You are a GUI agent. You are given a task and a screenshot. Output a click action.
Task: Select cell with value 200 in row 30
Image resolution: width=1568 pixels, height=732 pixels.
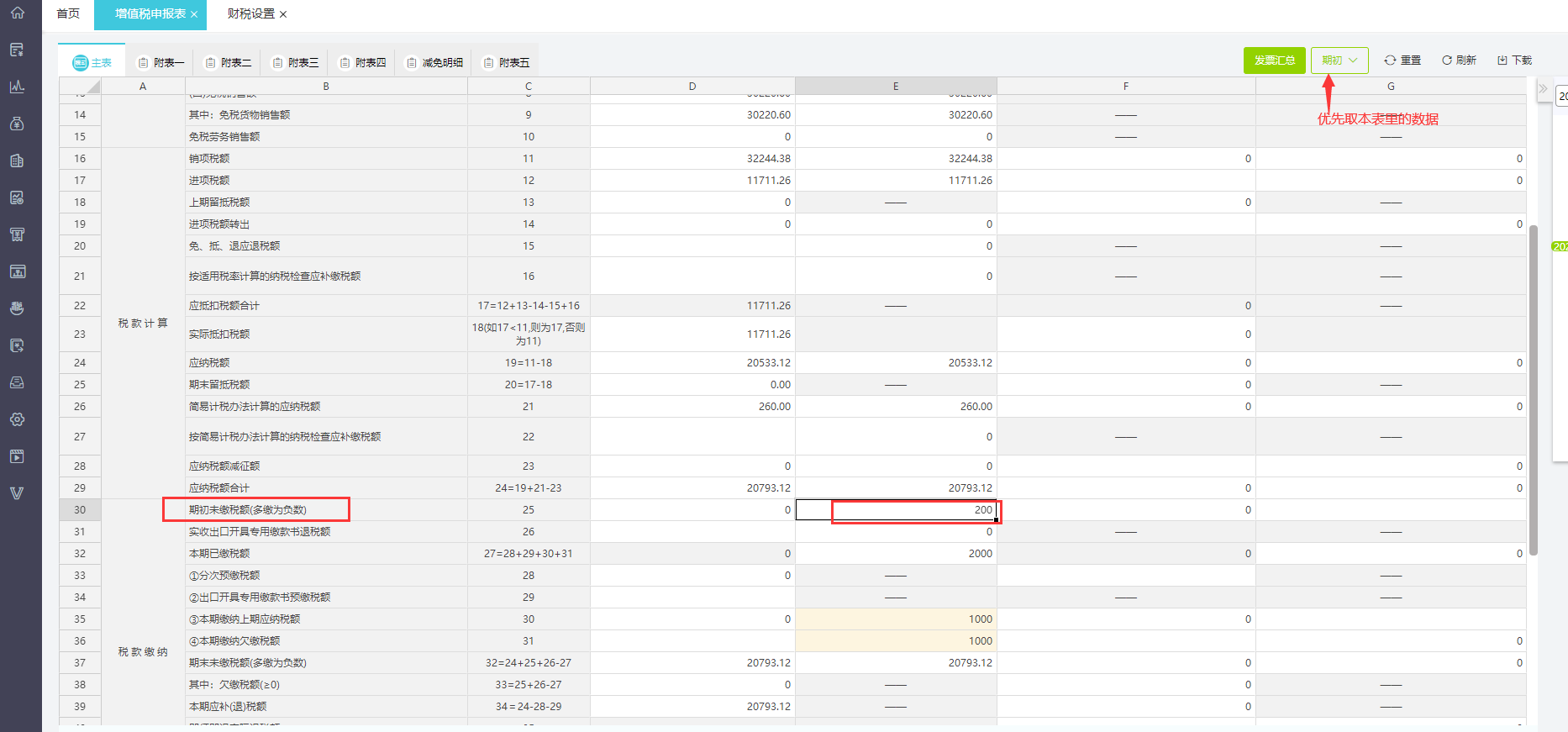click(x=896, y=510)
